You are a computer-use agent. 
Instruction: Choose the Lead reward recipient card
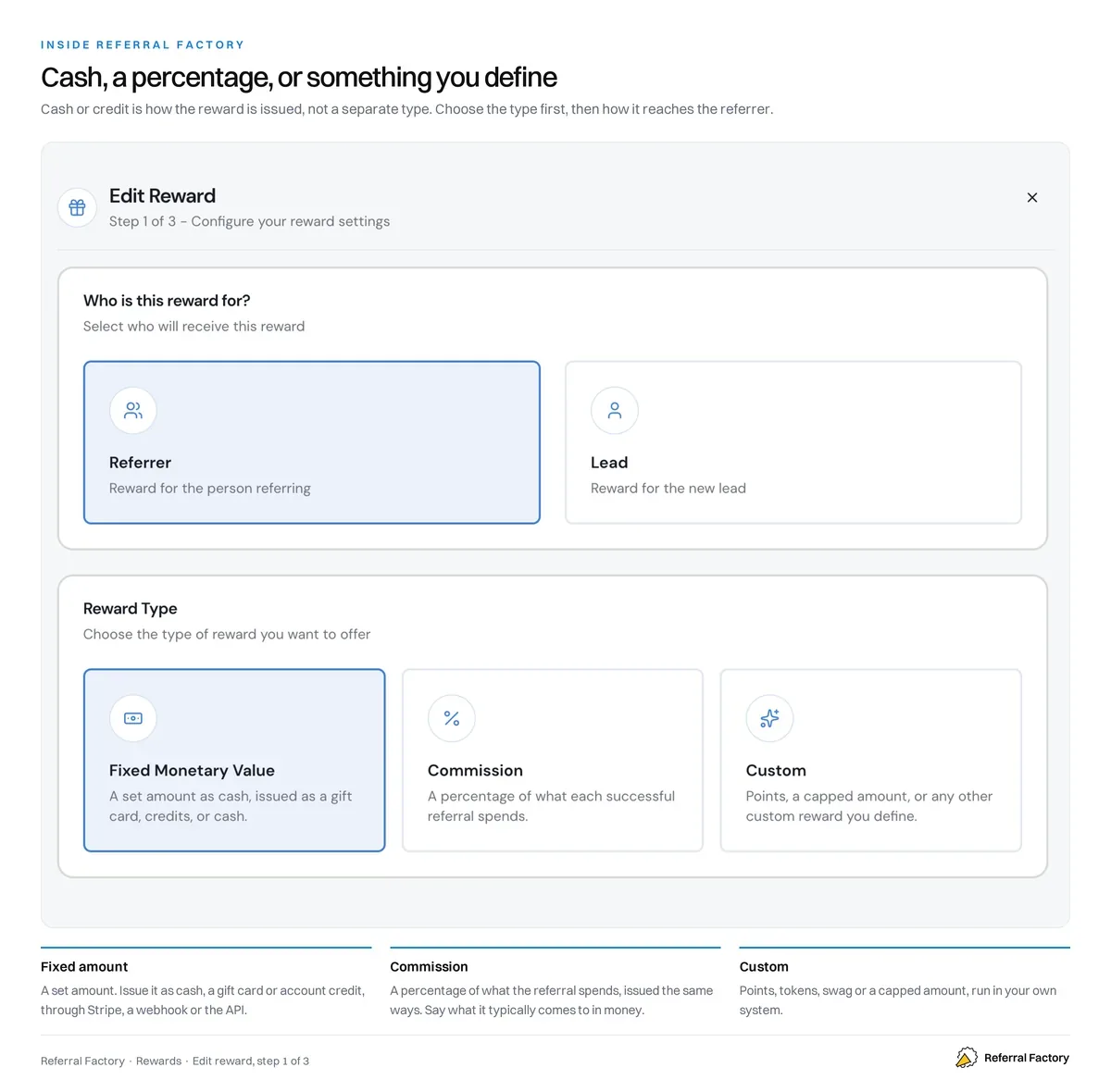(x=793, y=442)
